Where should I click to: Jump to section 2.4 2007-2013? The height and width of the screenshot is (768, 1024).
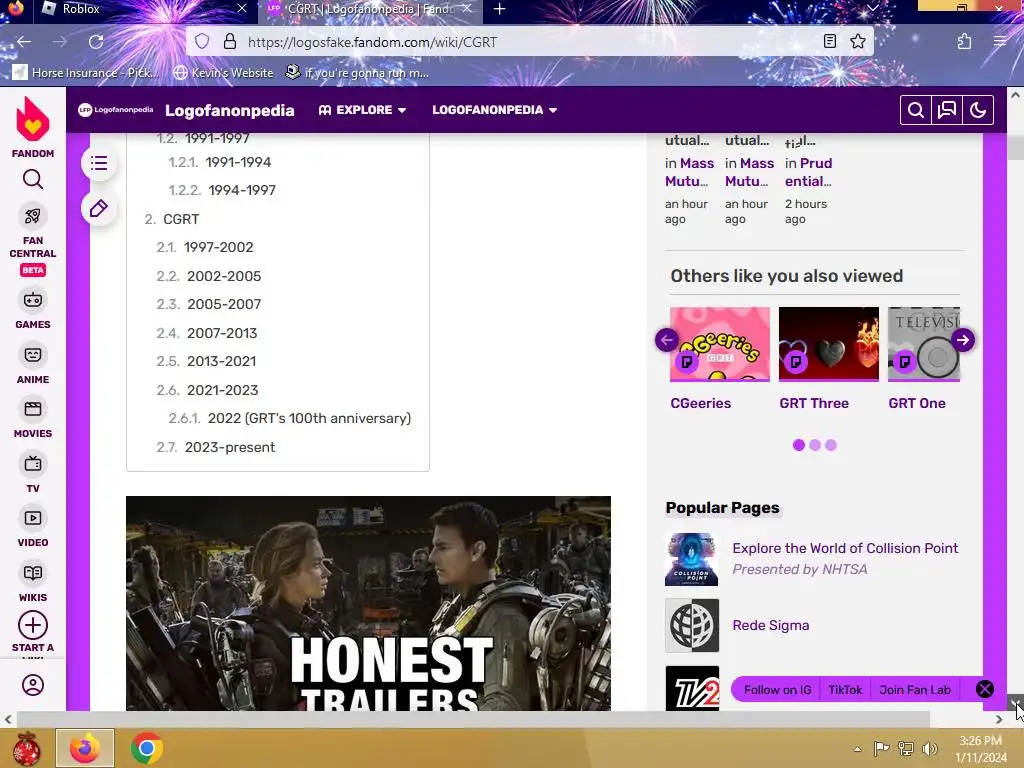[207, 333]
